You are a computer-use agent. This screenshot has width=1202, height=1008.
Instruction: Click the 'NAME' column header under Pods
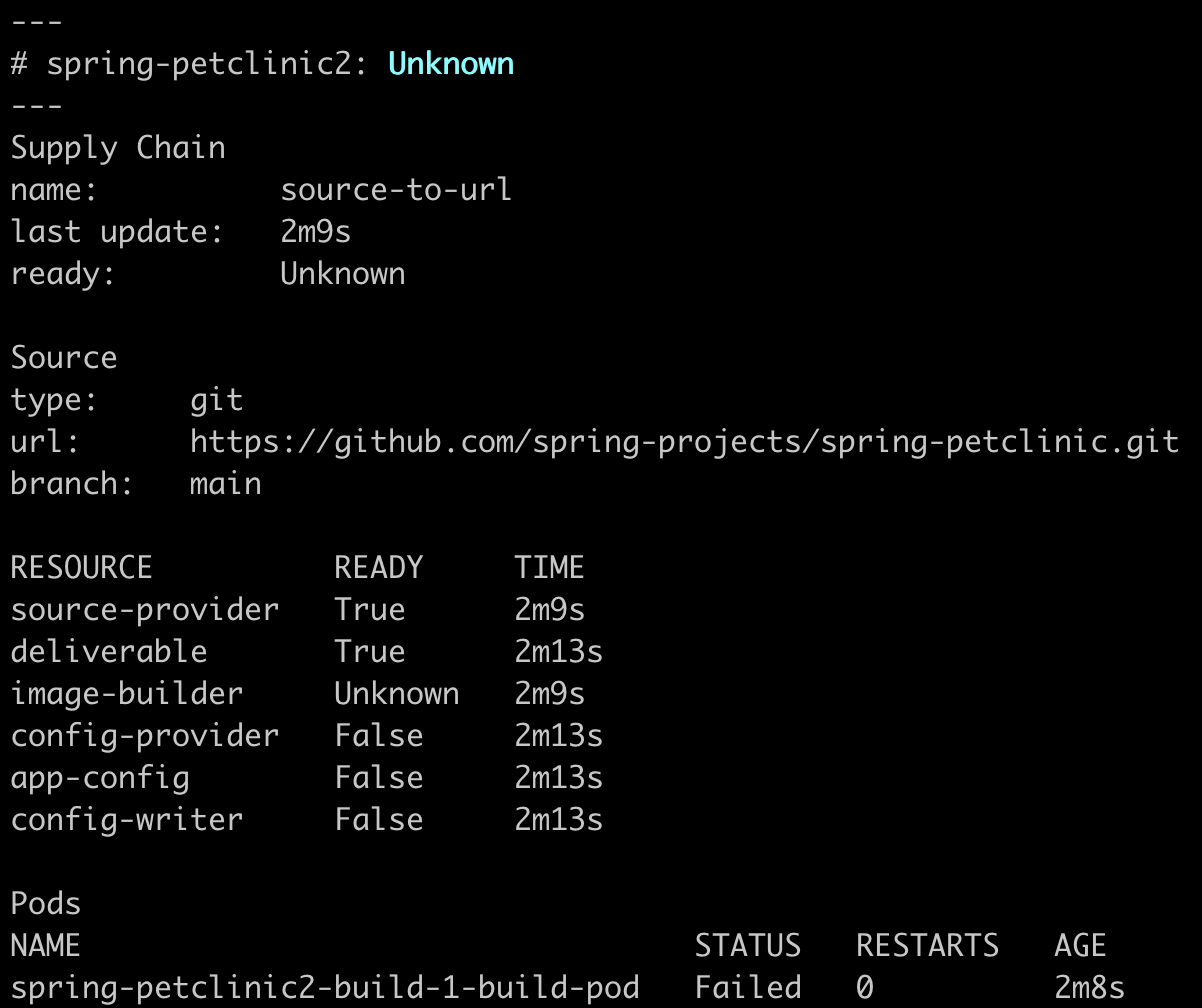click(46, 946)
